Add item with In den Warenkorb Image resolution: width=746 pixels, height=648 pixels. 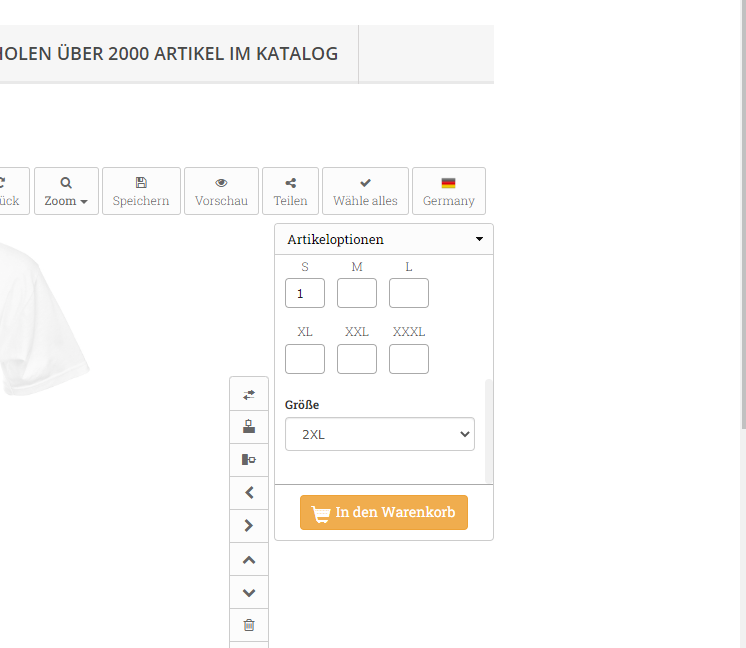[384, 512]
